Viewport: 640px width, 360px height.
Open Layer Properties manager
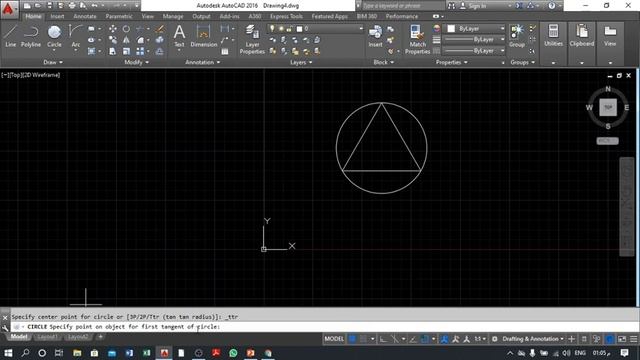point(252,40)
